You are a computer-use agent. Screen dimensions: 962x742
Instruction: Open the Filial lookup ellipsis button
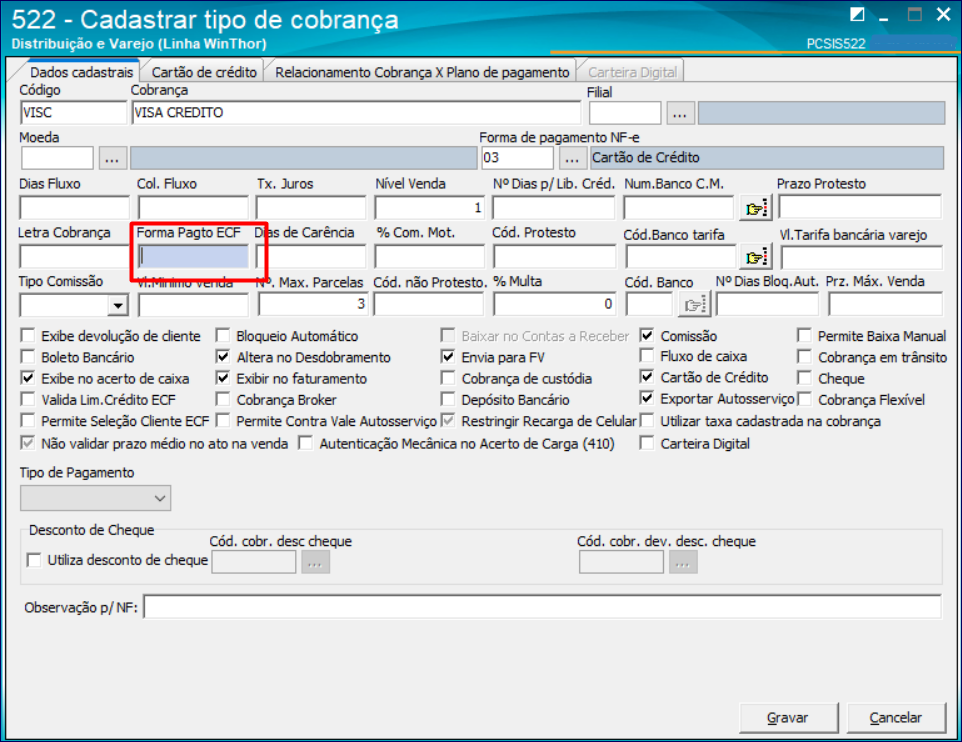(680, 114)
